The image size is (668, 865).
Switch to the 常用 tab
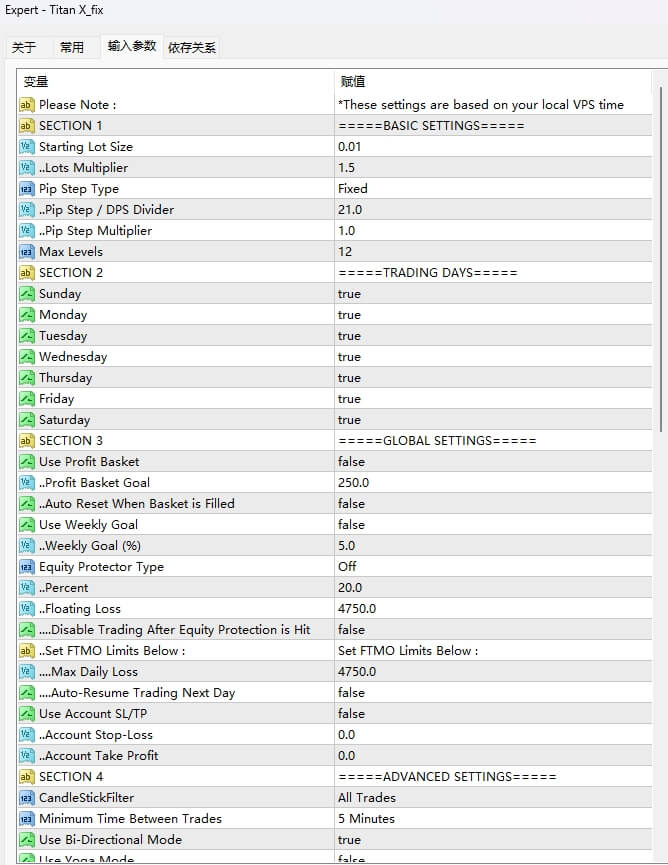[x=72, y=47]
